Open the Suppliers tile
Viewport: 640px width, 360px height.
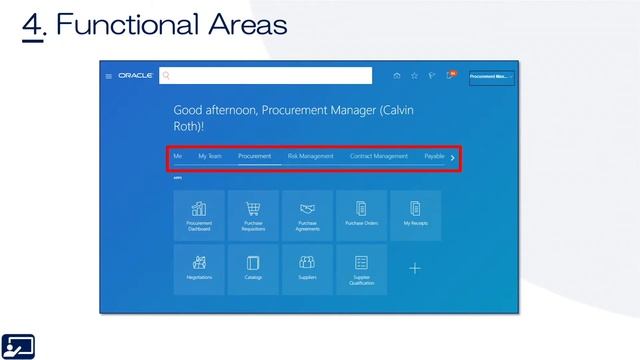pos(307,269)
